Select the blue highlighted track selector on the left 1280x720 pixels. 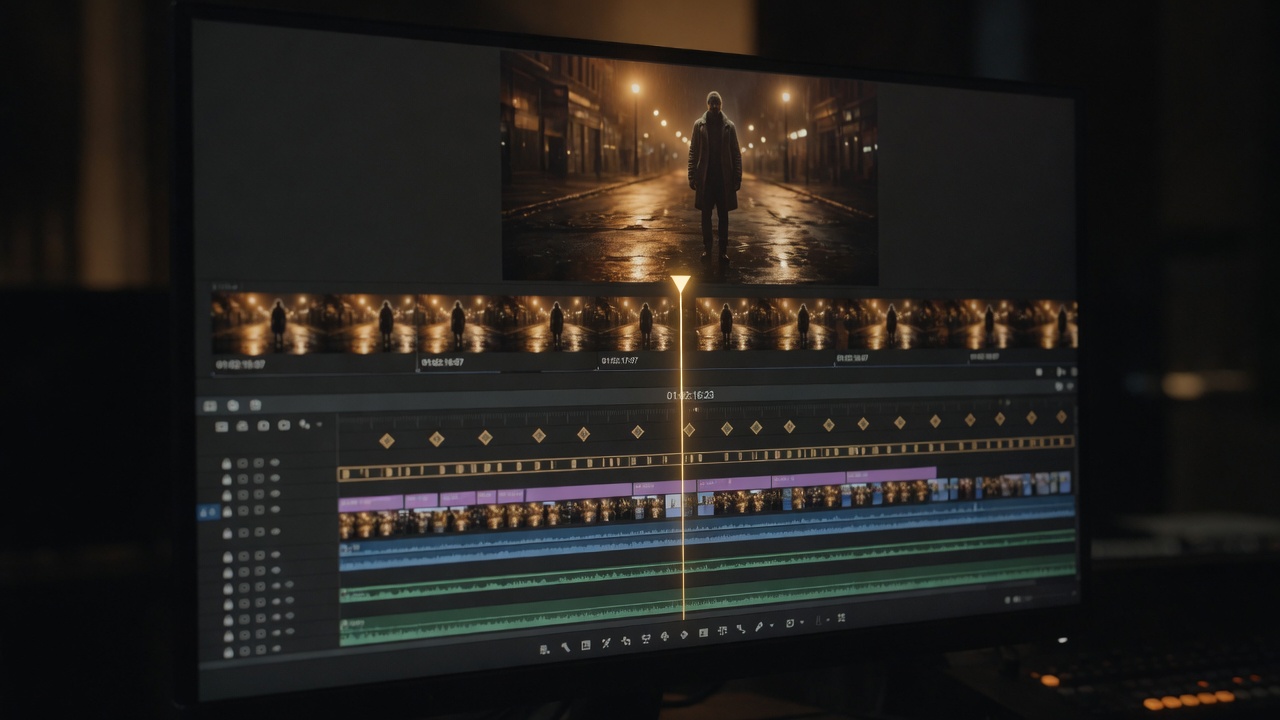click(208, 512)
